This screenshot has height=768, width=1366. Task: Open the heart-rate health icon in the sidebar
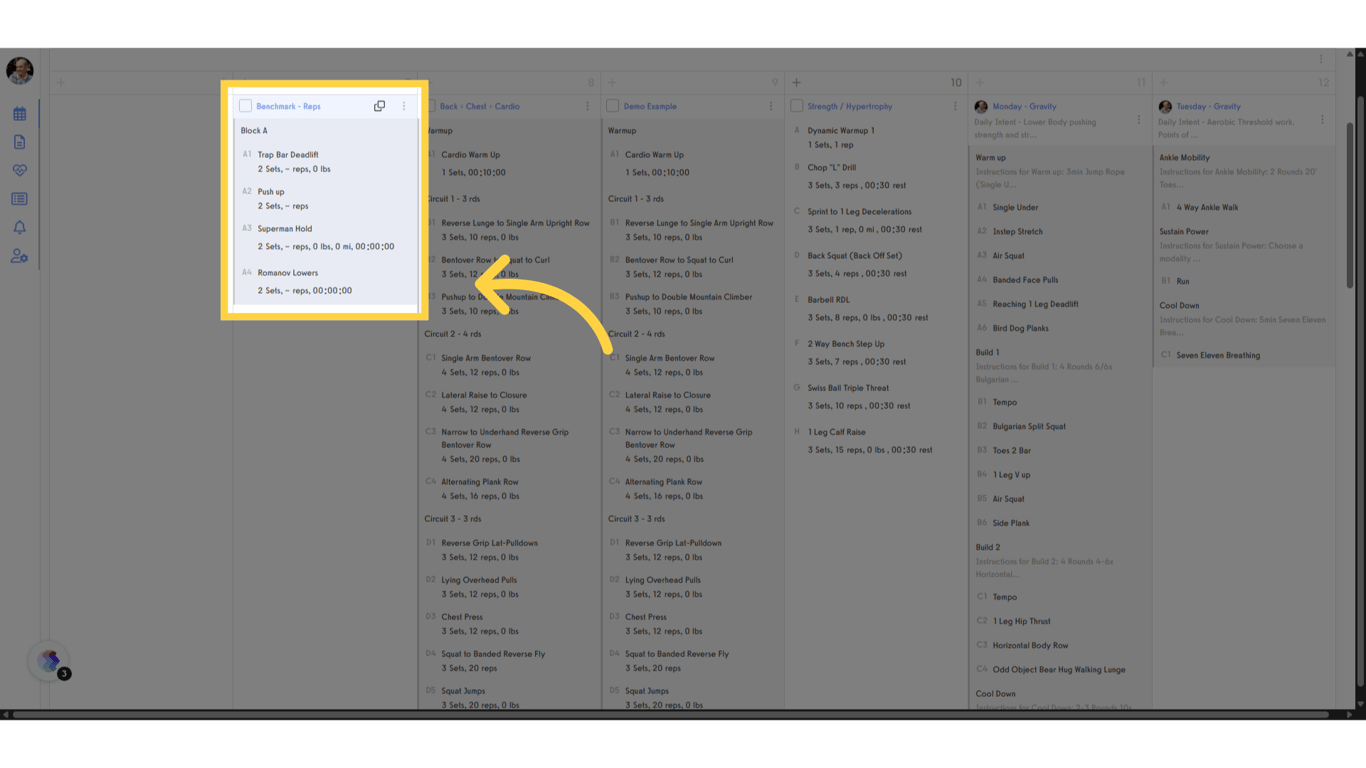tap(19, 171)
